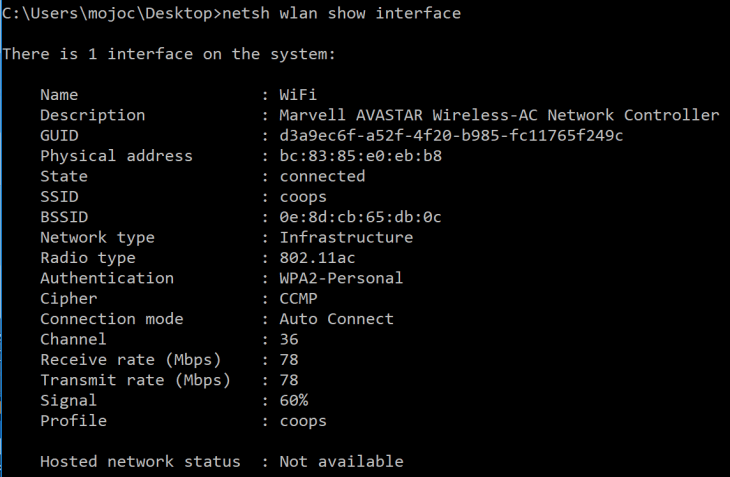Click the SSID value coops
This screenshot has height=477, width=730.
(x=303, y=197)
